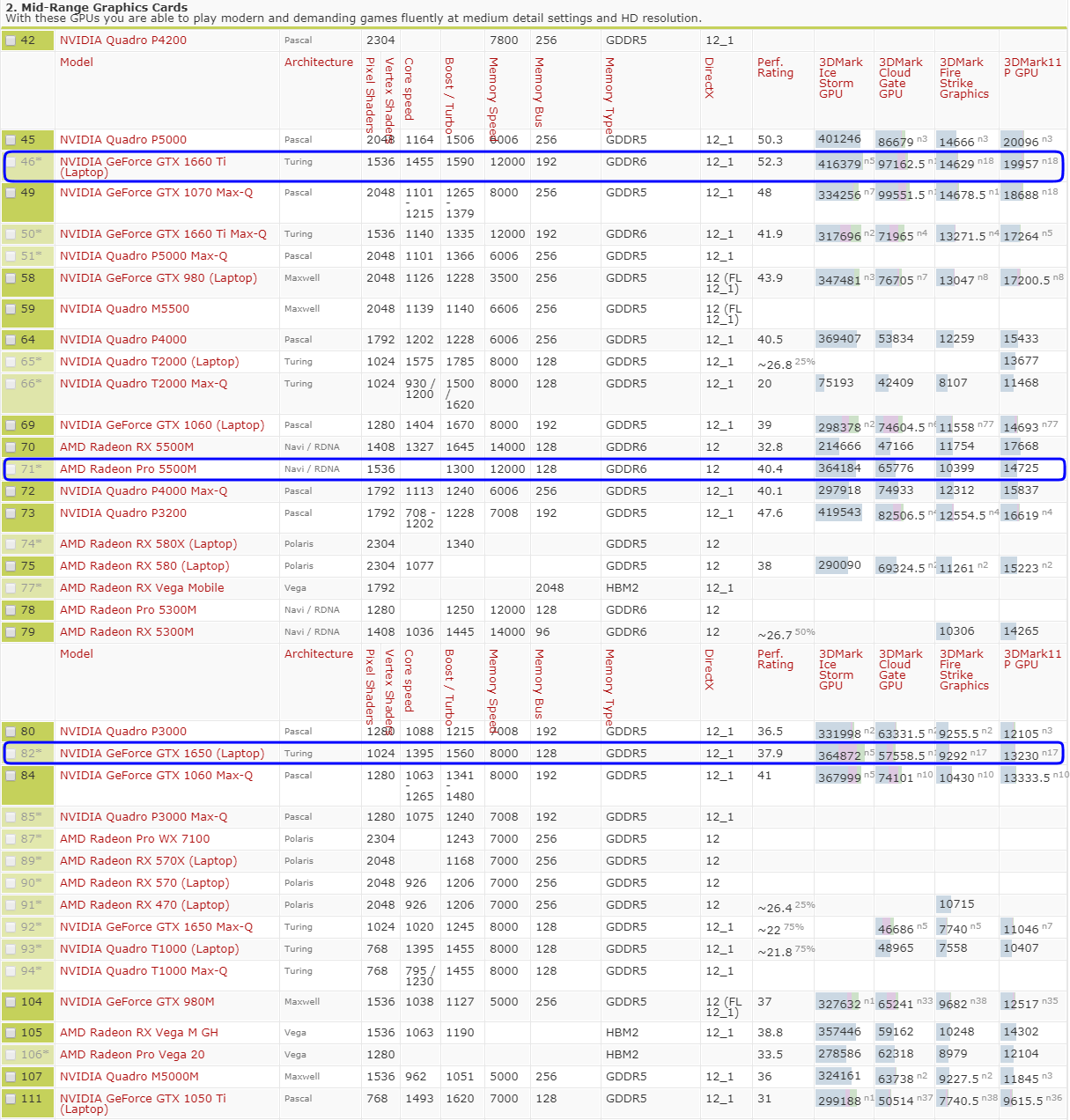Click NVIDIA GeForce GTX 1050 Ti (Laptop) link
Image resolution: width=1070 pixels, height=1120 pixels.
coord(143,1104)
